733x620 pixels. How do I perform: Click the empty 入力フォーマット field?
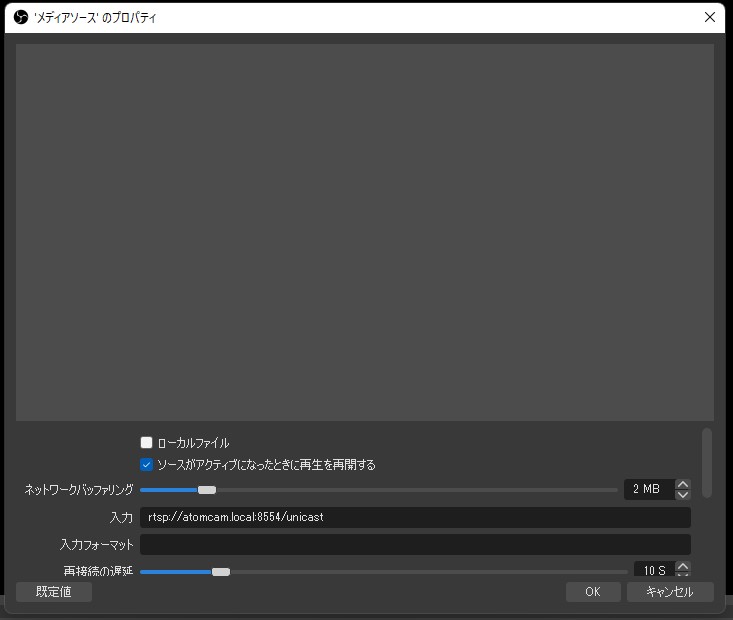(415, 545)
